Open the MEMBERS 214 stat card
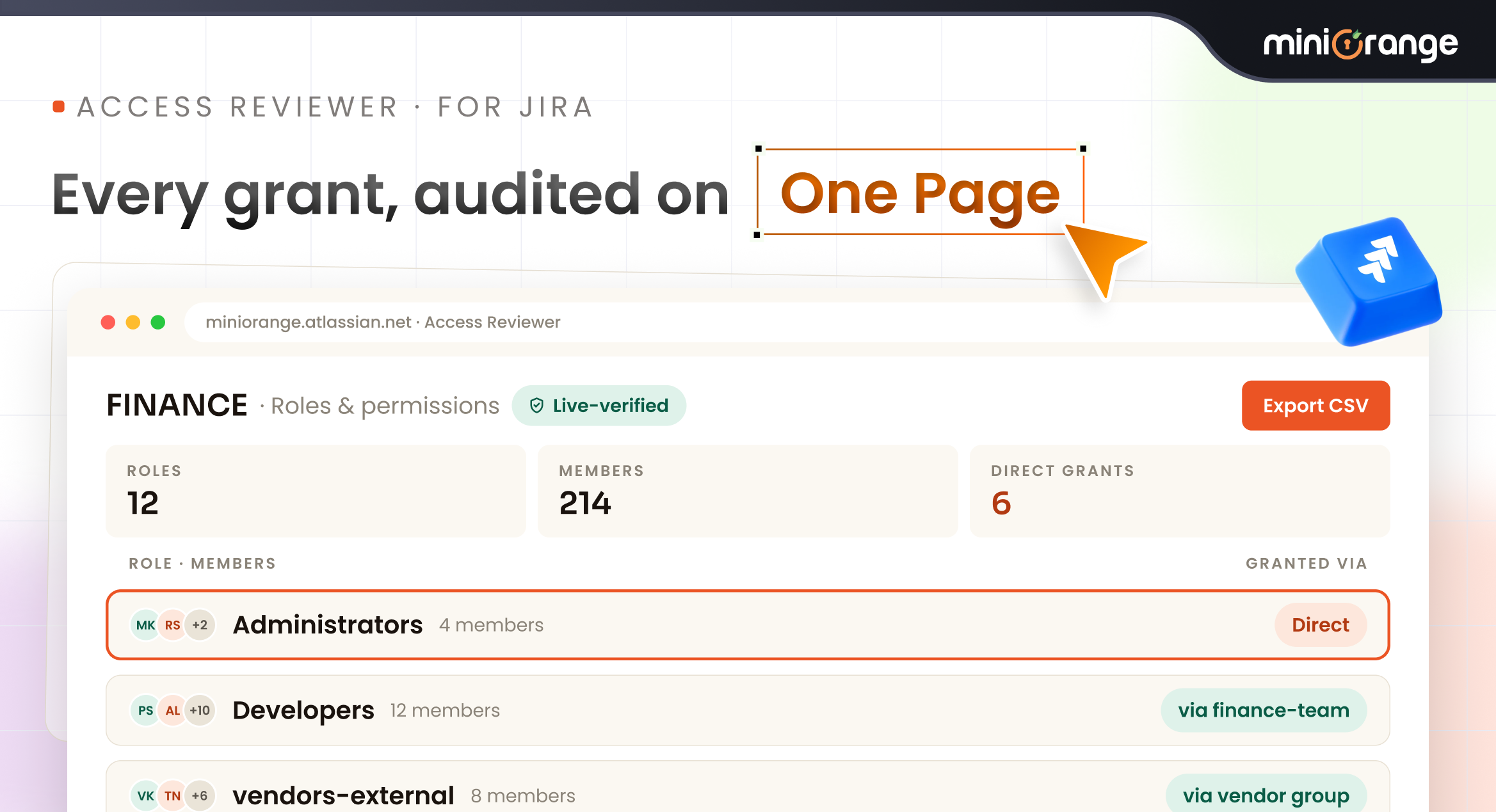 (748, 491)
